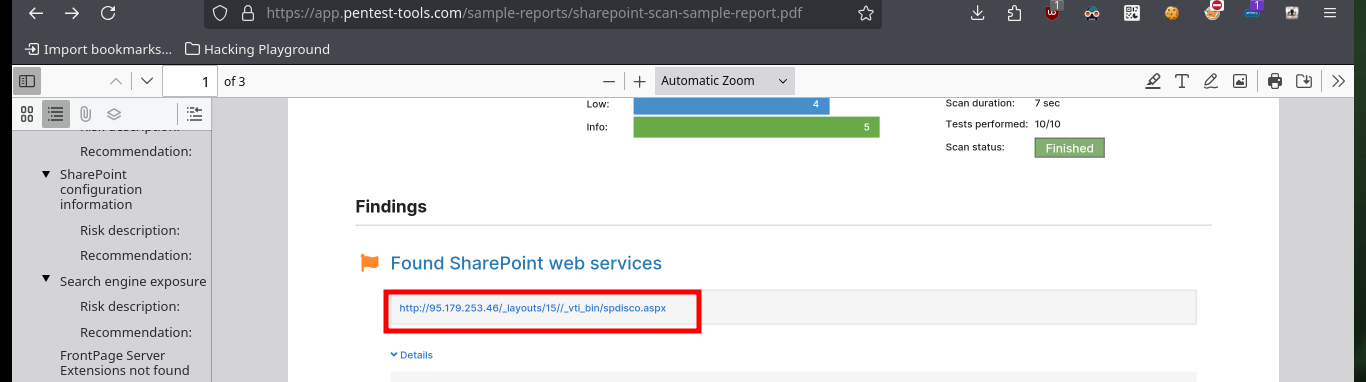Screen dimensions: 1366x382
Task: Open Found SharePoint web services heading
Action: pos(526,263)
